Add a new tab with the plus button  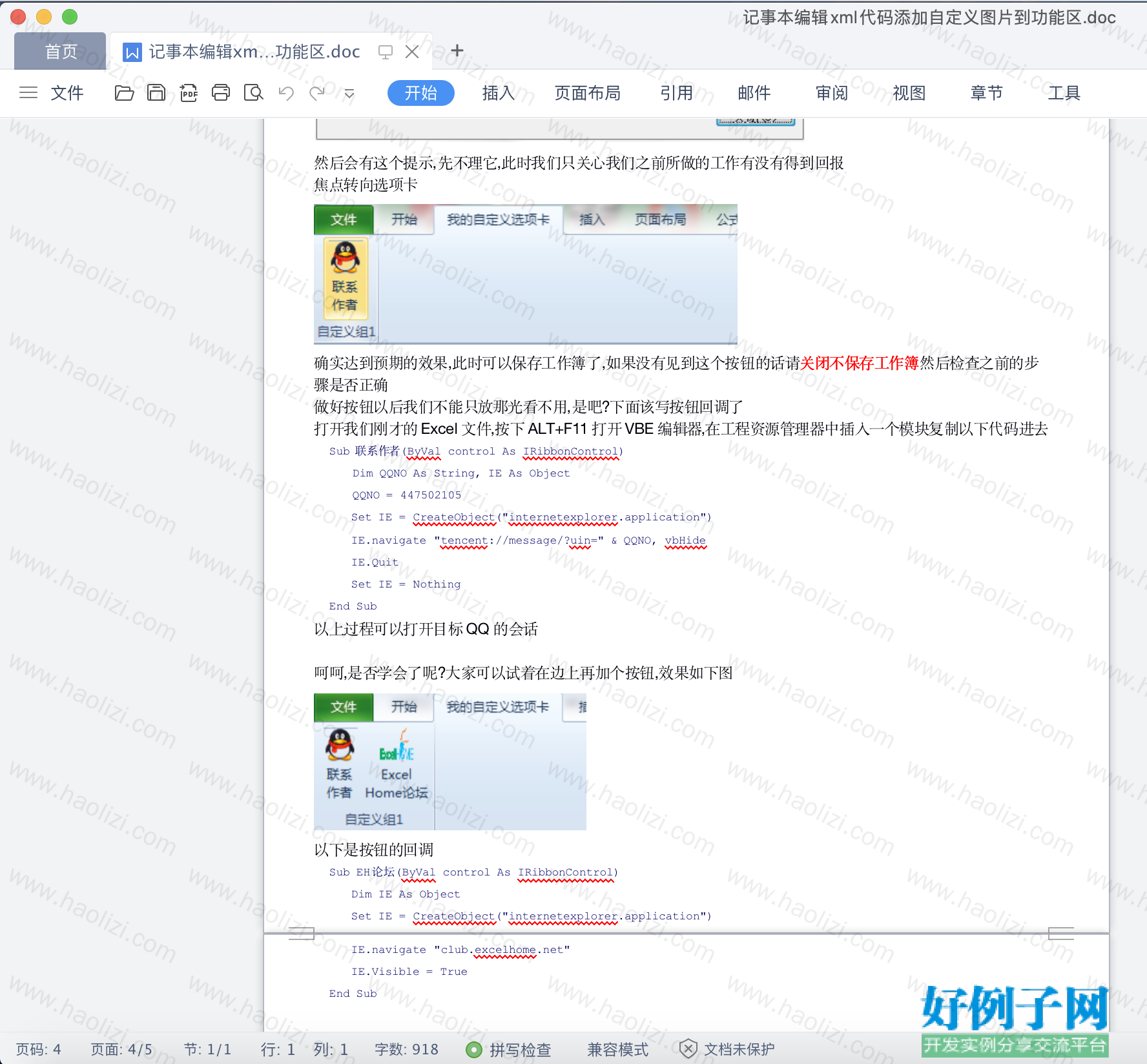pos(457,50)
